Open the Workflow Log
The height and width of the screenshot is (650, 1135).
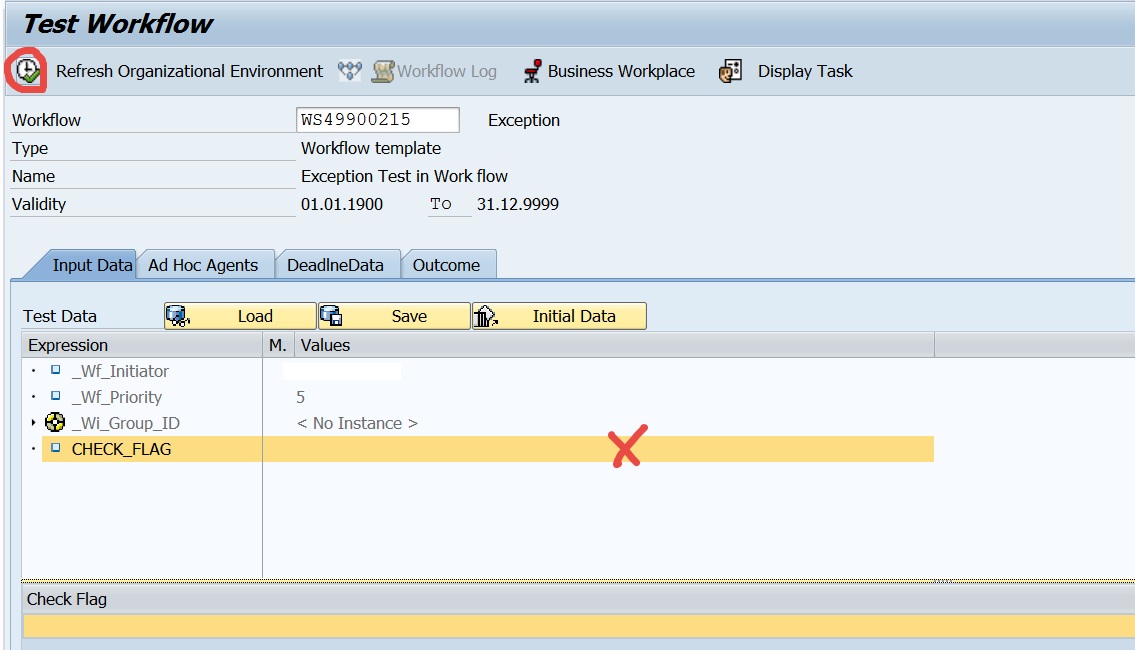click(434, 71)
